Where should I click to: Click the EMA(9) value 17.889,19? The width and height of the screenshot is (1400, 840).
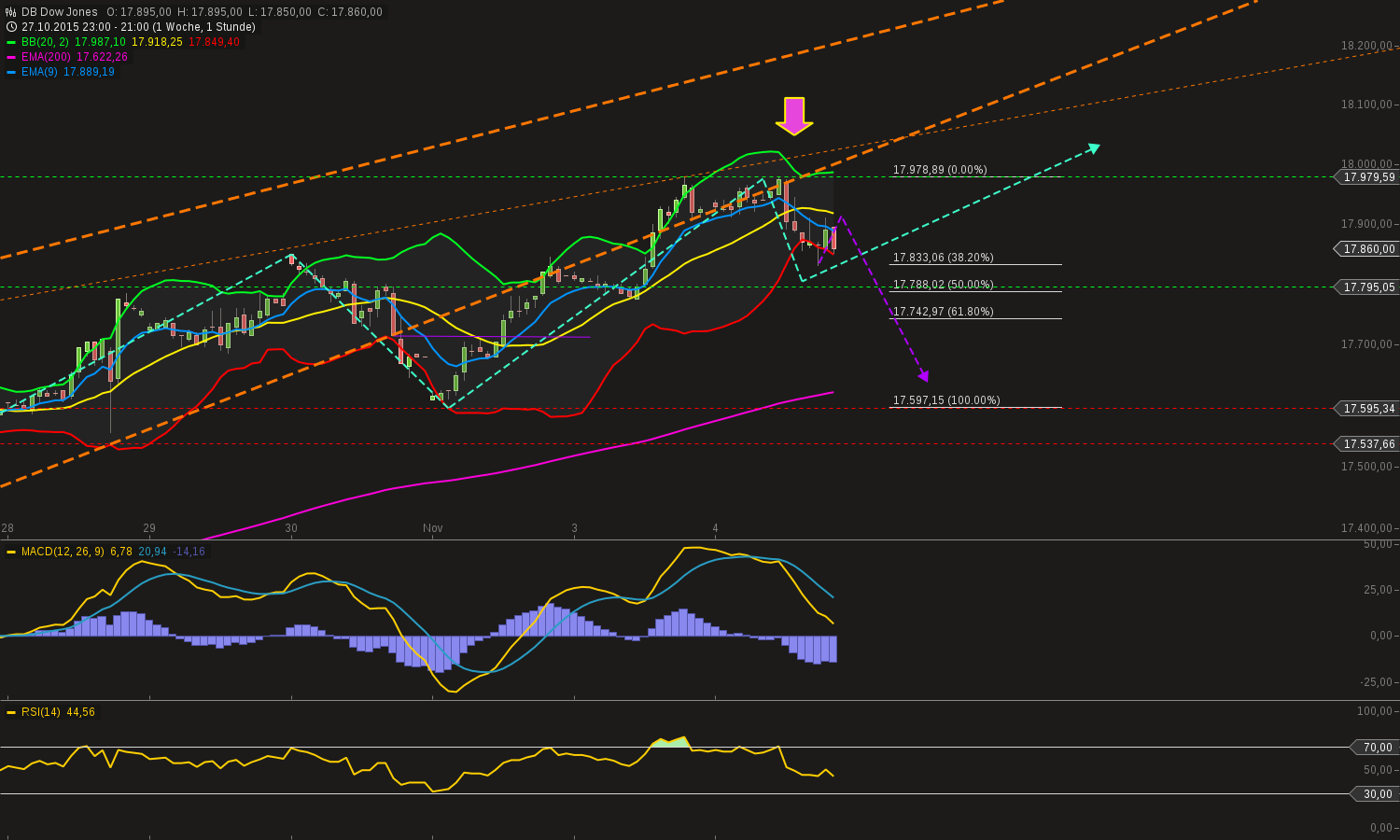[89, 72]
